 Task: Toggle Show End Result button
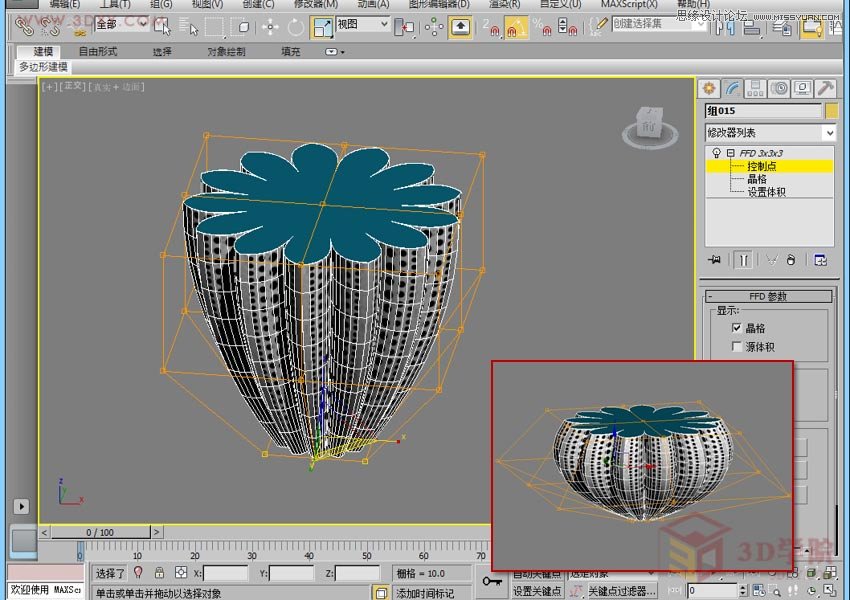click(743, 260)
